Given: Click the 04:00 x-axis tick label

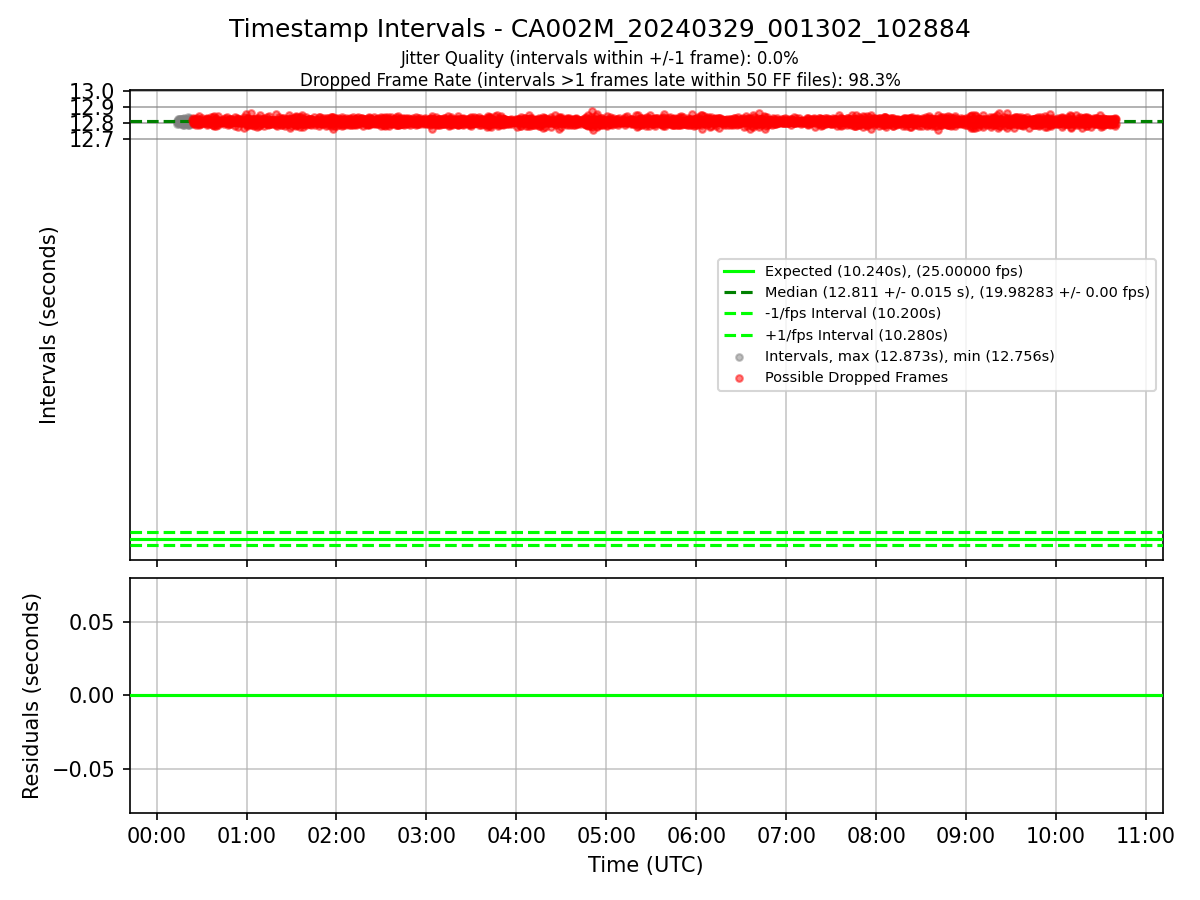Looking at the screenshot, I should point(516,835).
